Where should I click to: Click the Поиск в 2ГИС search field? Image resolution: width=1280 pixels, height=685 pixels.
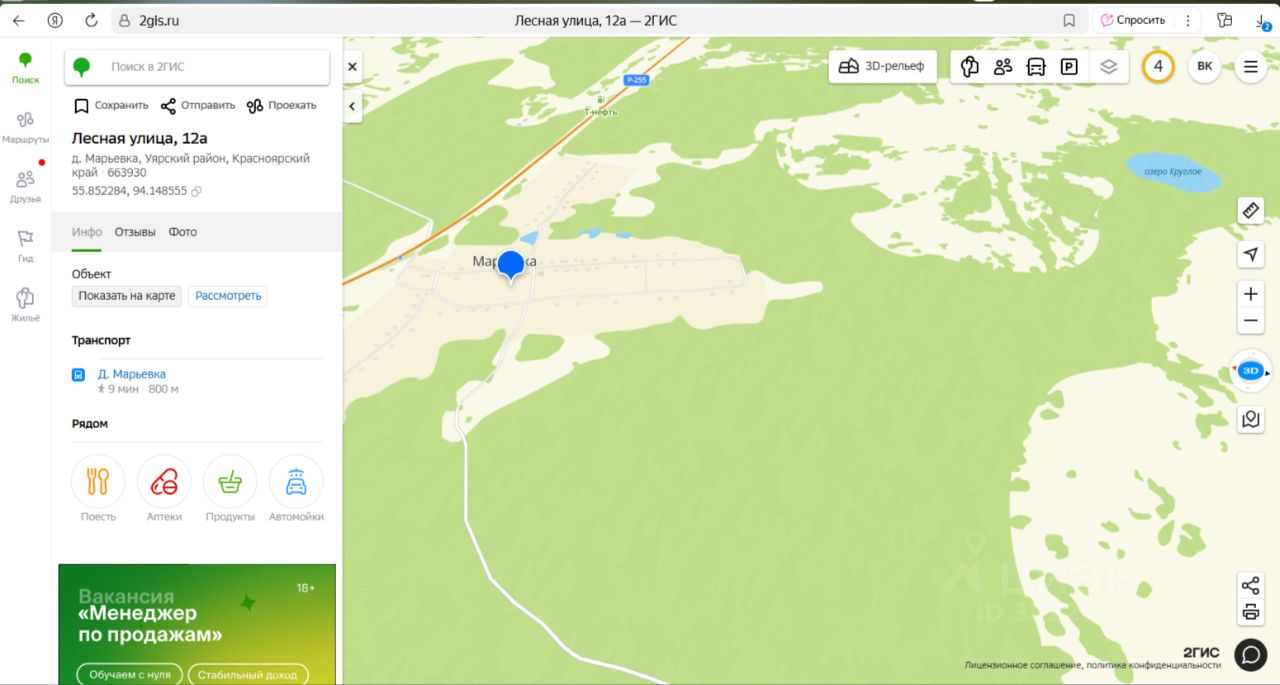(x=197, y=67)
